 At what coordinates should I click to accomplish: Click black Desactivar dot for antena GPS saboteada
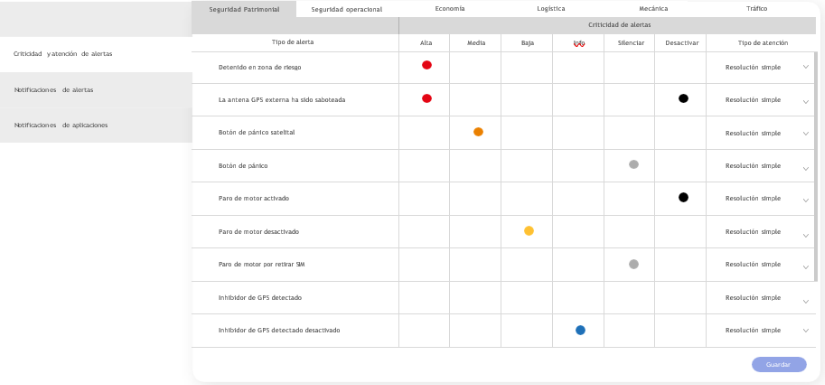tap(683, 98)
